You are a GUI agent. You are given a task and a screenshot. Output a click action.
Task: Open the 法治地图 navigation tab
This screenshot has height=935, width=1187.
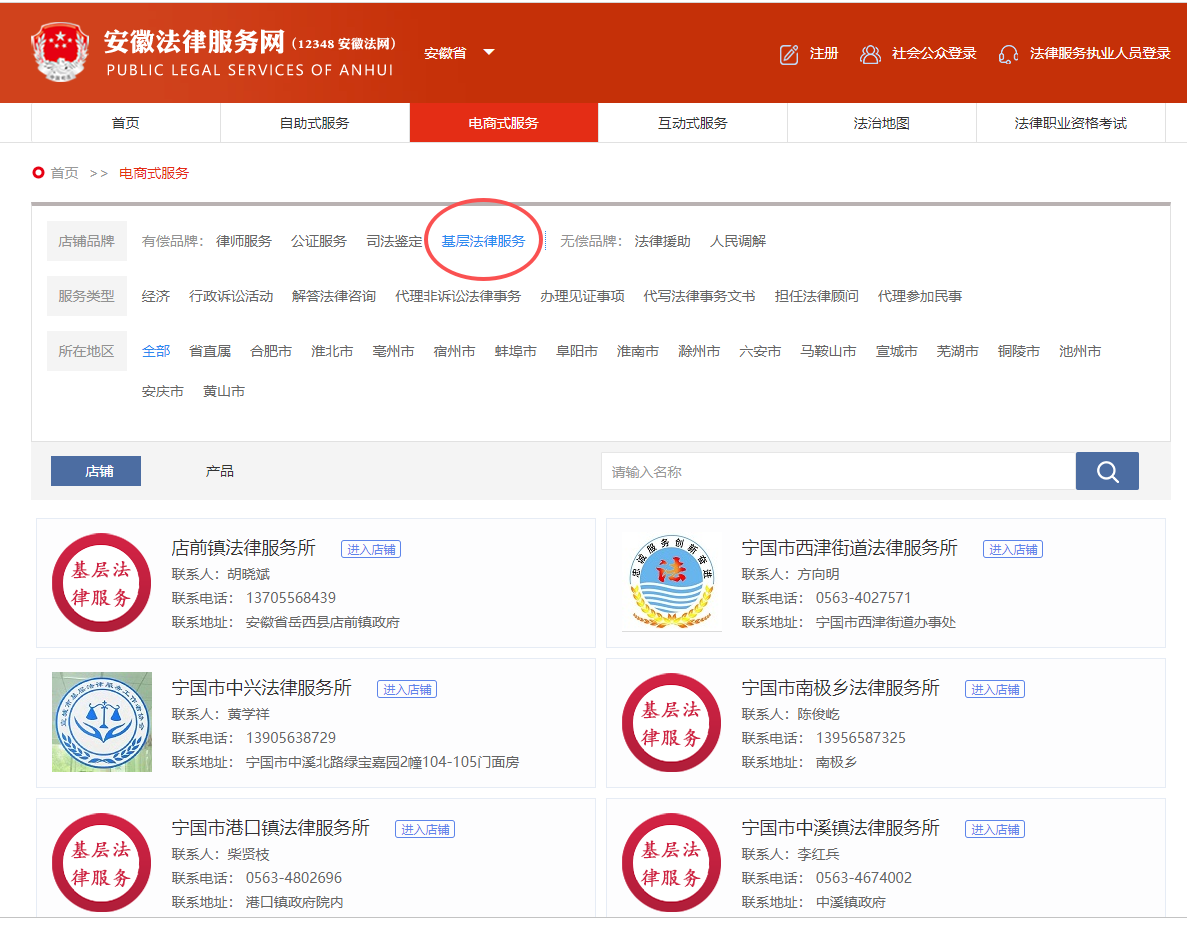tap(881, 123)
